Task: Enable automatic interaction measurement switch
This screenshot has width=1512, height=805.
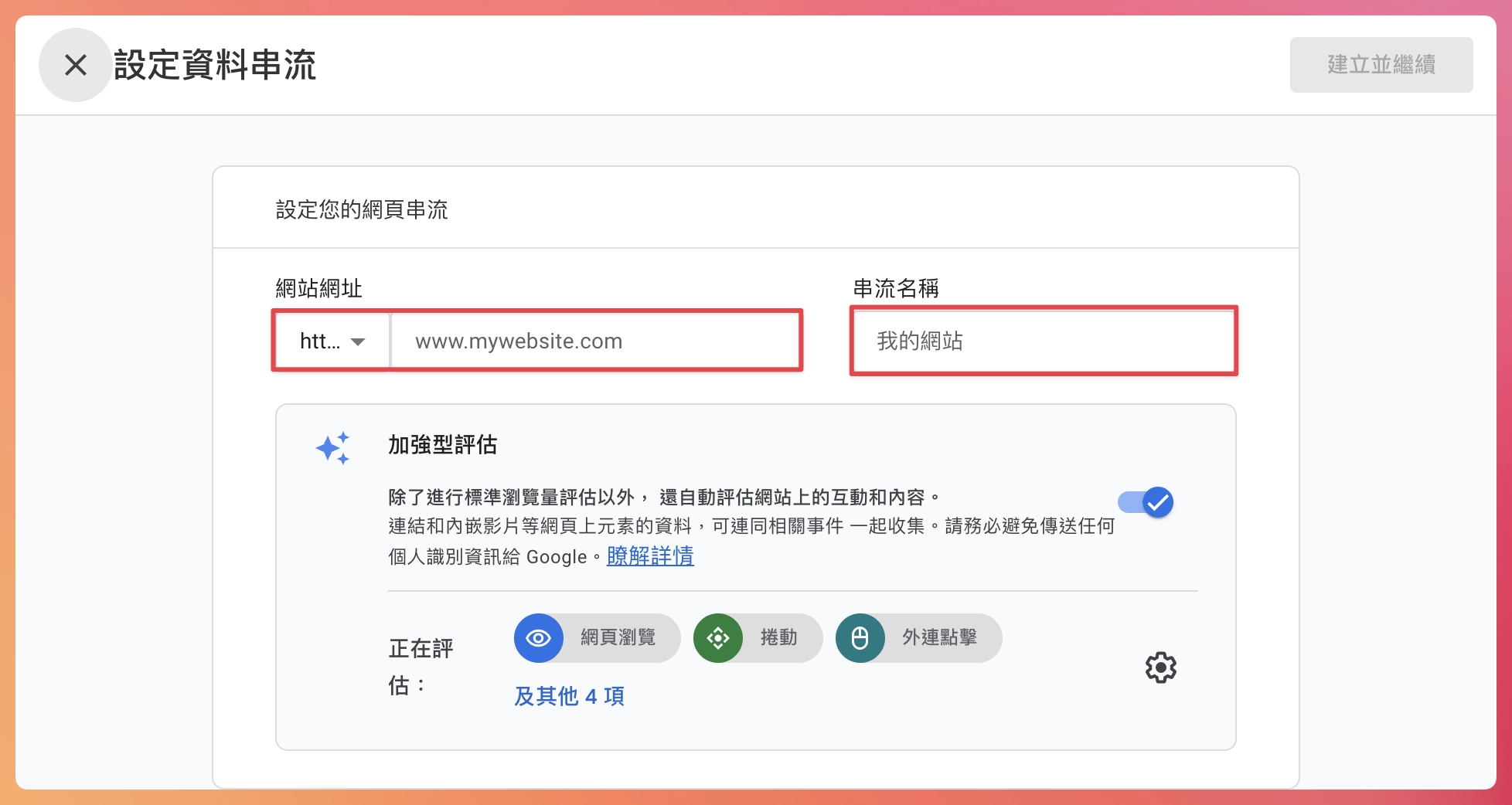Action: click(1145, 502)
